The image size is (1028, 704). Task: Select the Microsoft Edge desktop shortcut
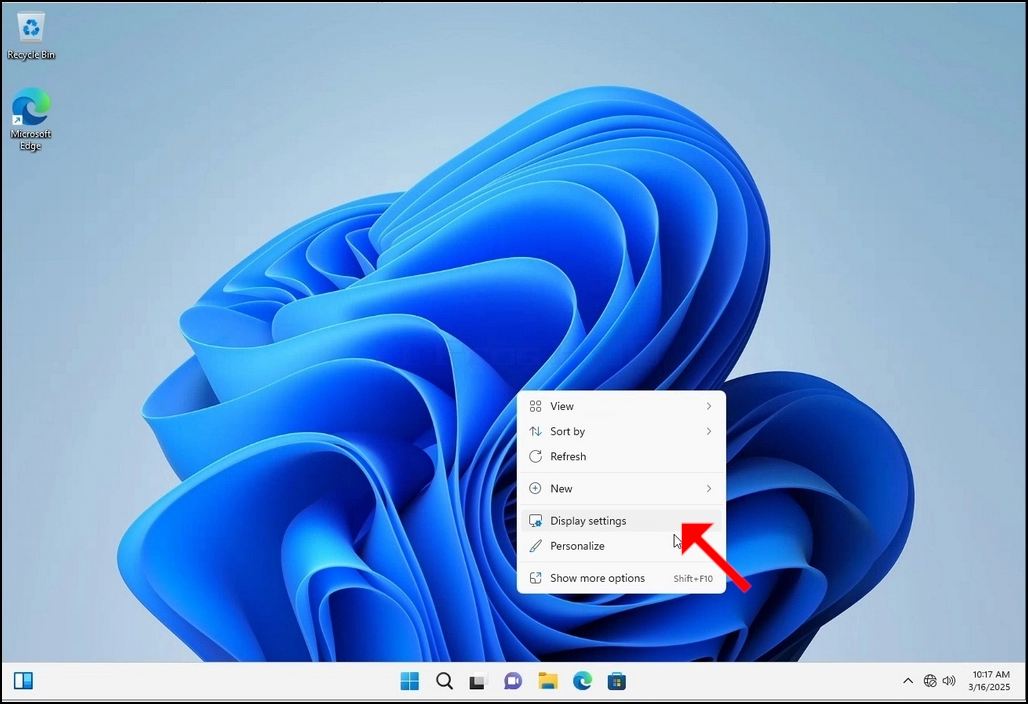(31, 119)
